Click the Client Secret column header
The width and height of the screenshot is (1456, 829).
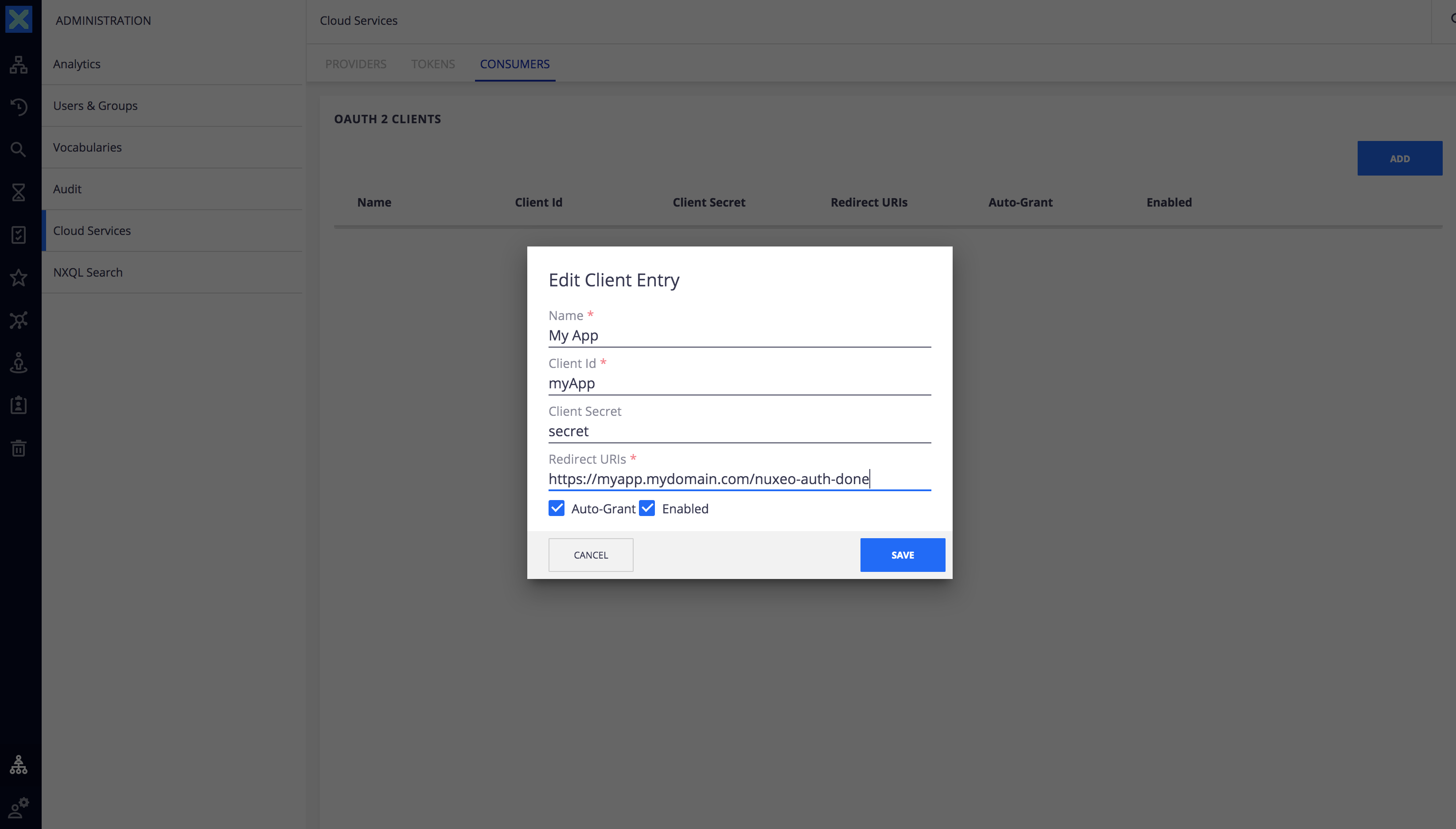pos(709,202)
